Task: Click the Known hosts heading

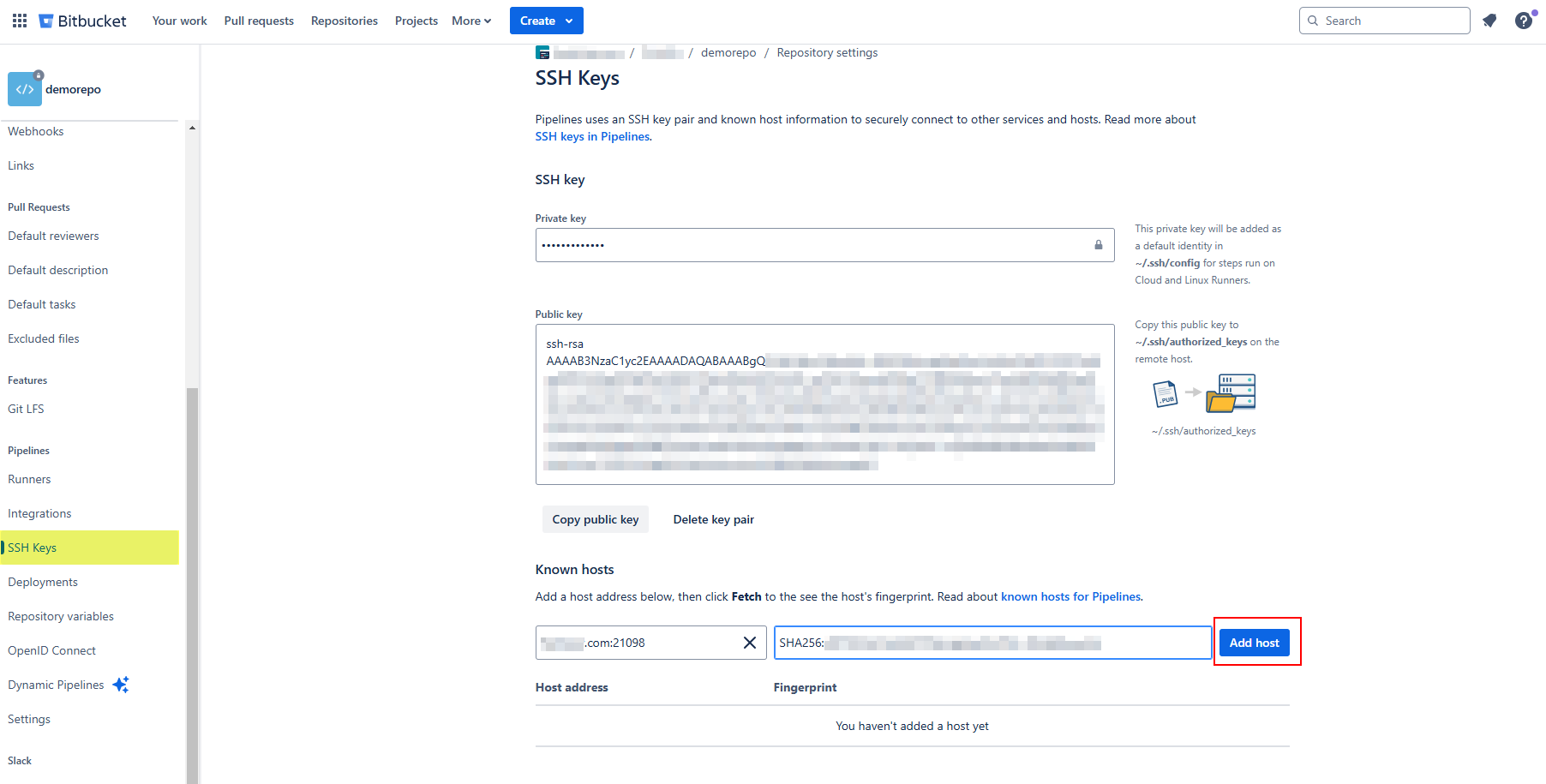Action: (574, 570)
